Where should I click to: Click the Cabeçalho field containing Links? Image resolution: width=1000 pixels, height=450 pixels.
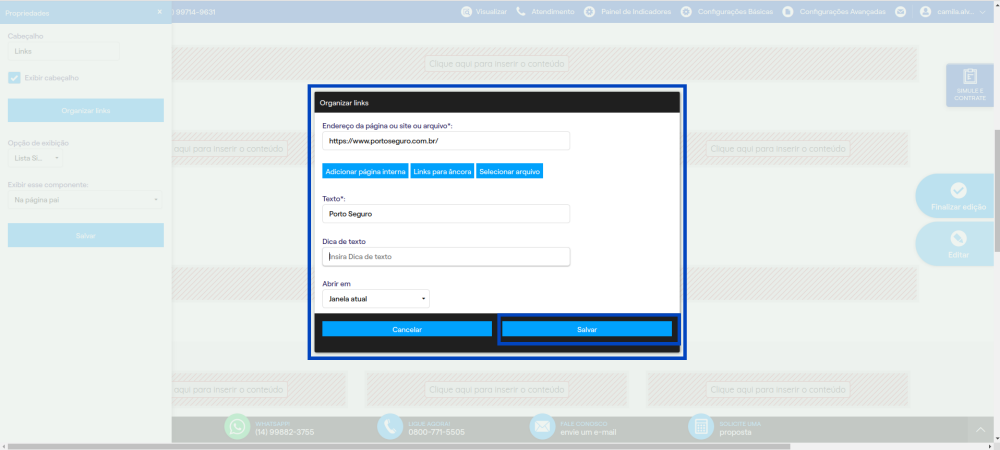[63, 51]
